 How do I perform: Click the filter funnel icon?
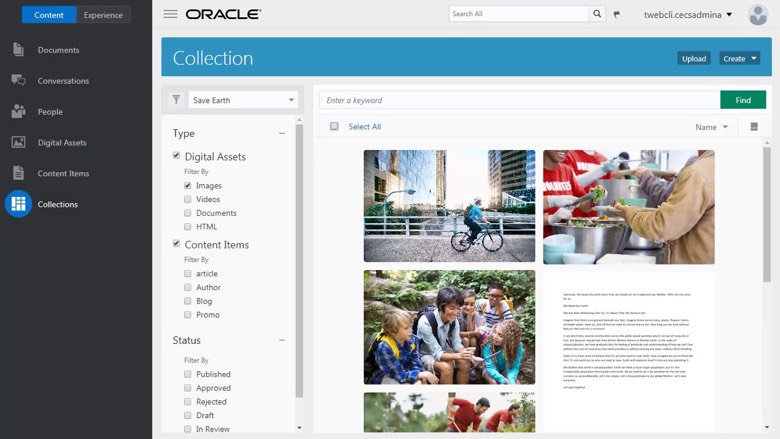coord(176,100)
